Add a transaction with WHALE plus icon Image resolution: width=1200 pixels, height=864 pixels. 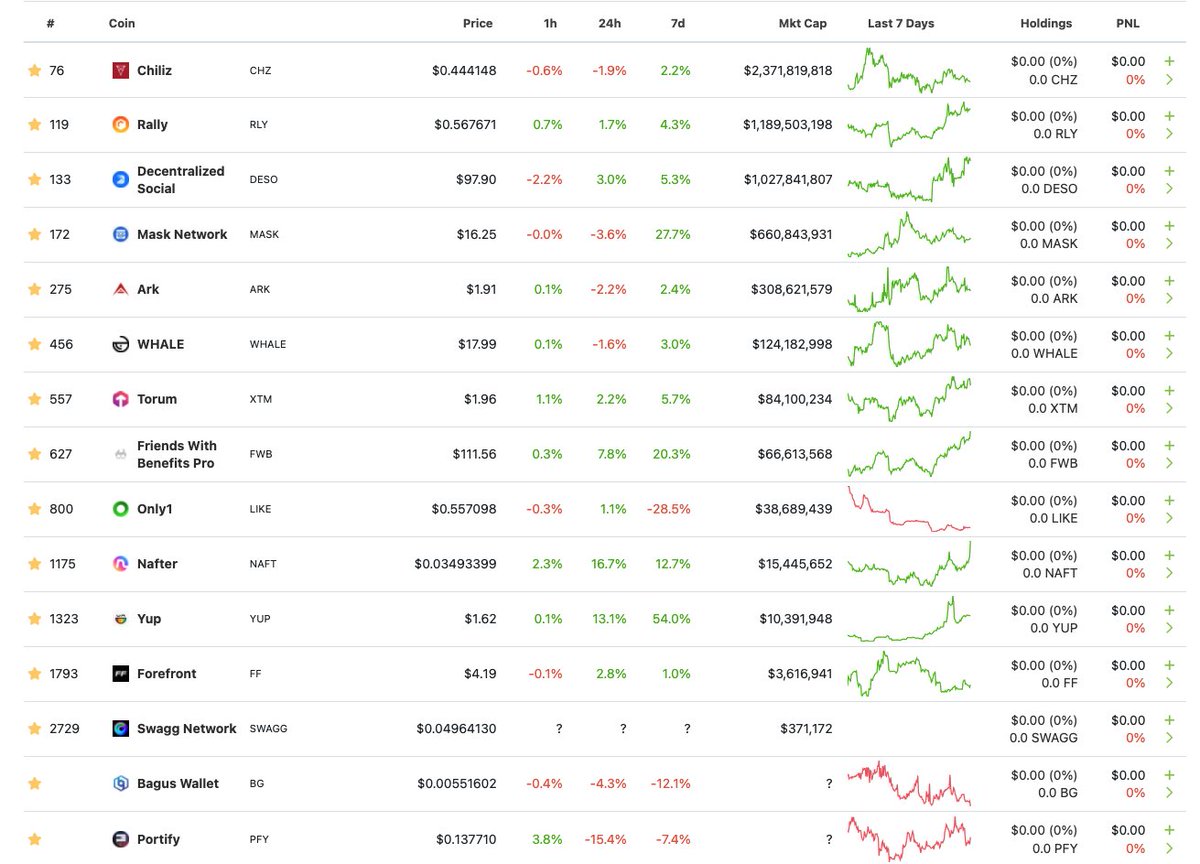(x=1169, y=336)
